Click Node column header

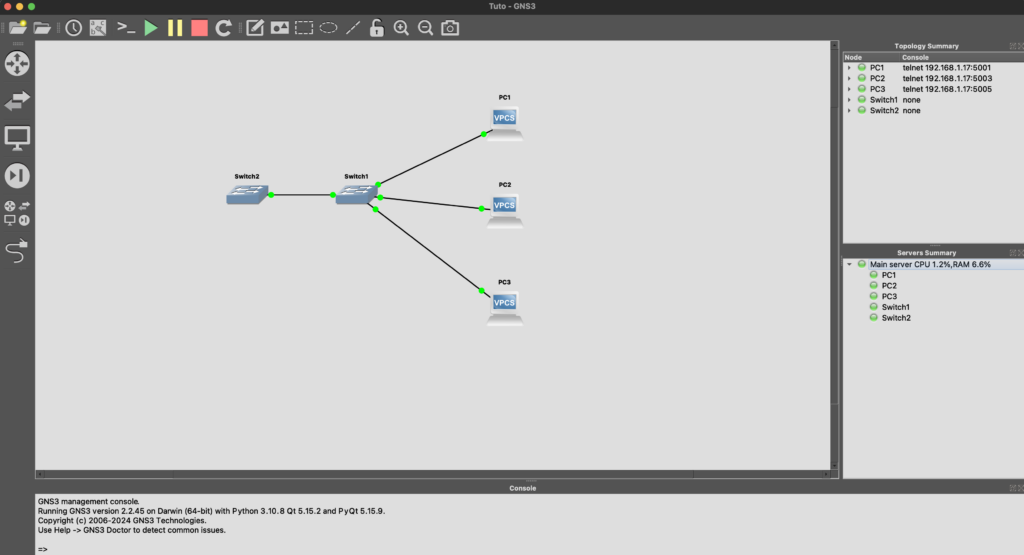tap(872, 57)
